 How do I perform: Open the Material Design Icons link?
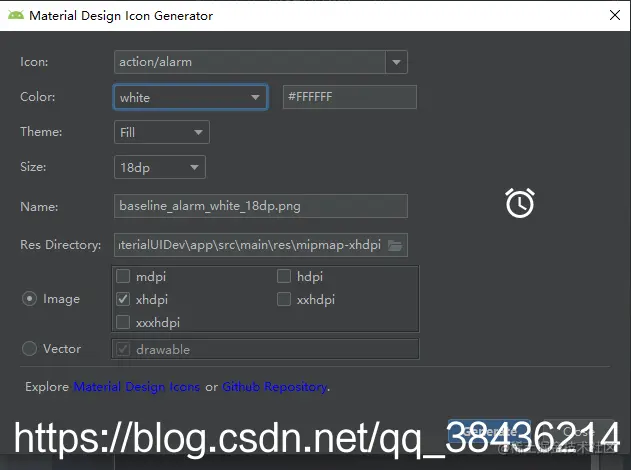(x=137, y=387)
